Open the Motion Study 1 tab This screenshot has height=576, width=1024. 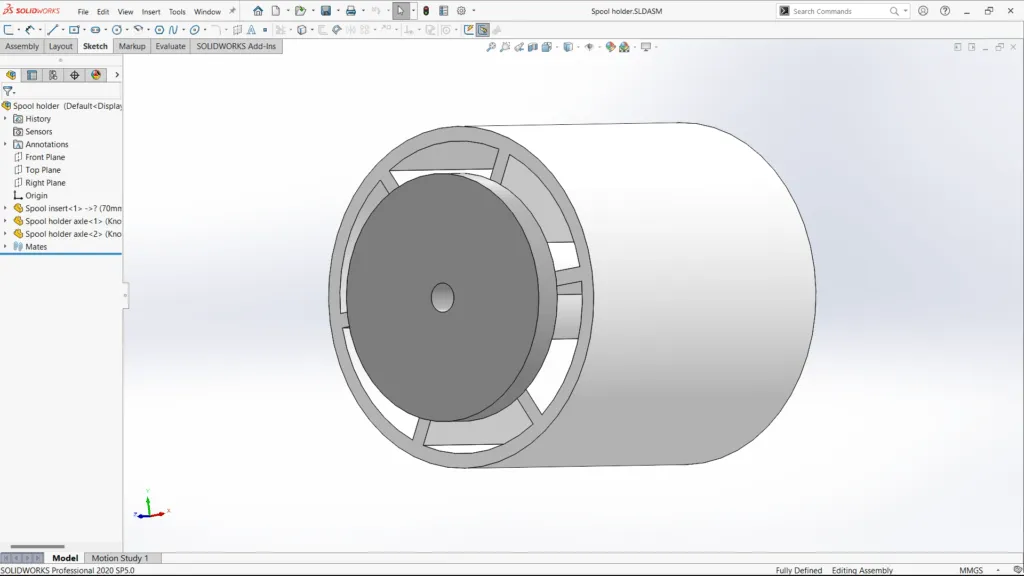[120, 558]
